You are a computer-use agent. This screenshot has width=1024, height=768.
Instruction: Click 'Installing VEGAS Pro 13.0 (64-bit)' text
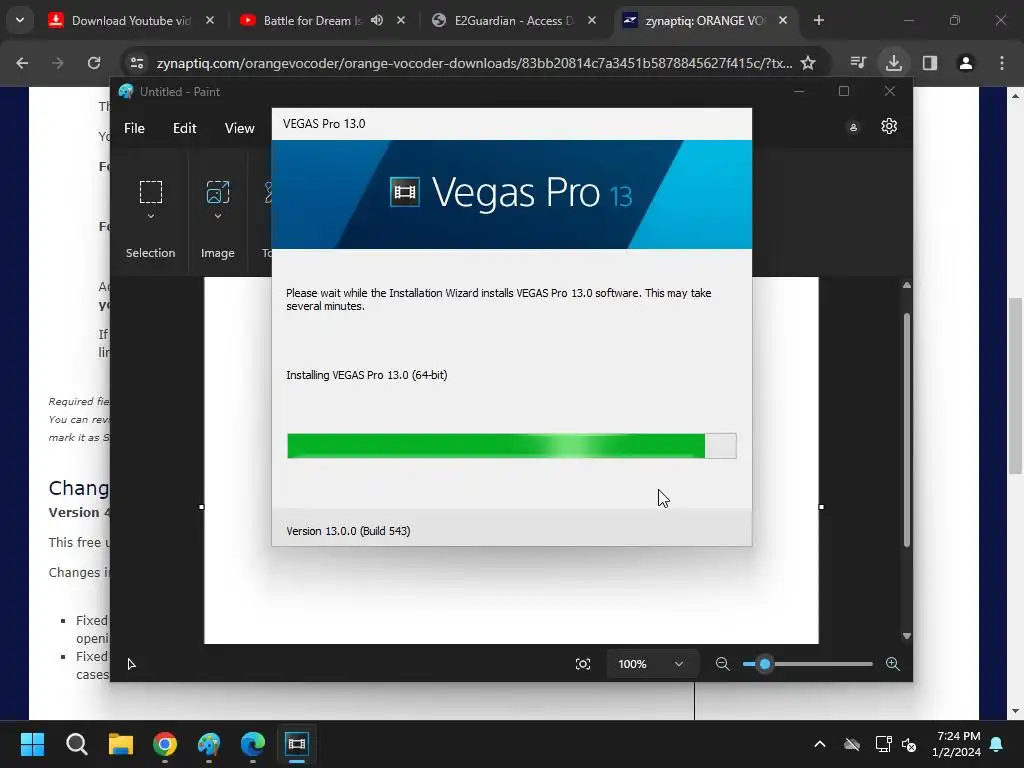[x=366, y=375]
